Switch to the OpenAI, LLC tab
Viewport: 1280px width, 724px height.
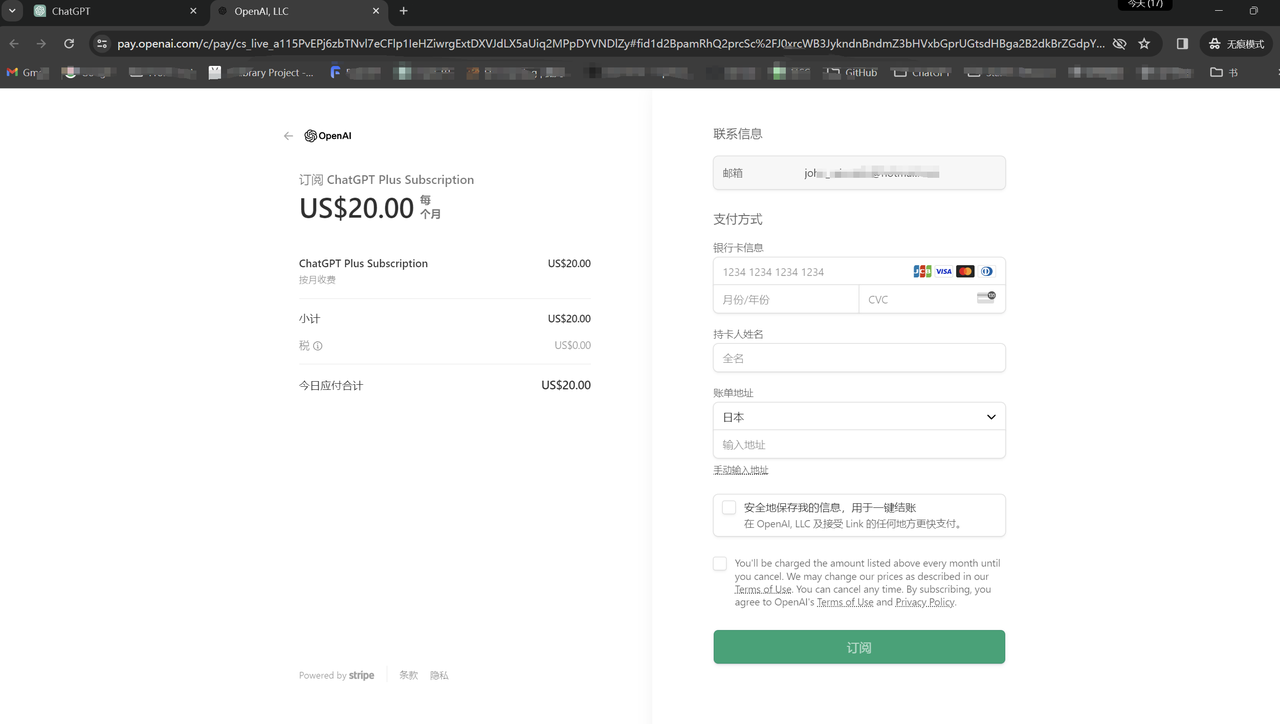click(298, 11)
